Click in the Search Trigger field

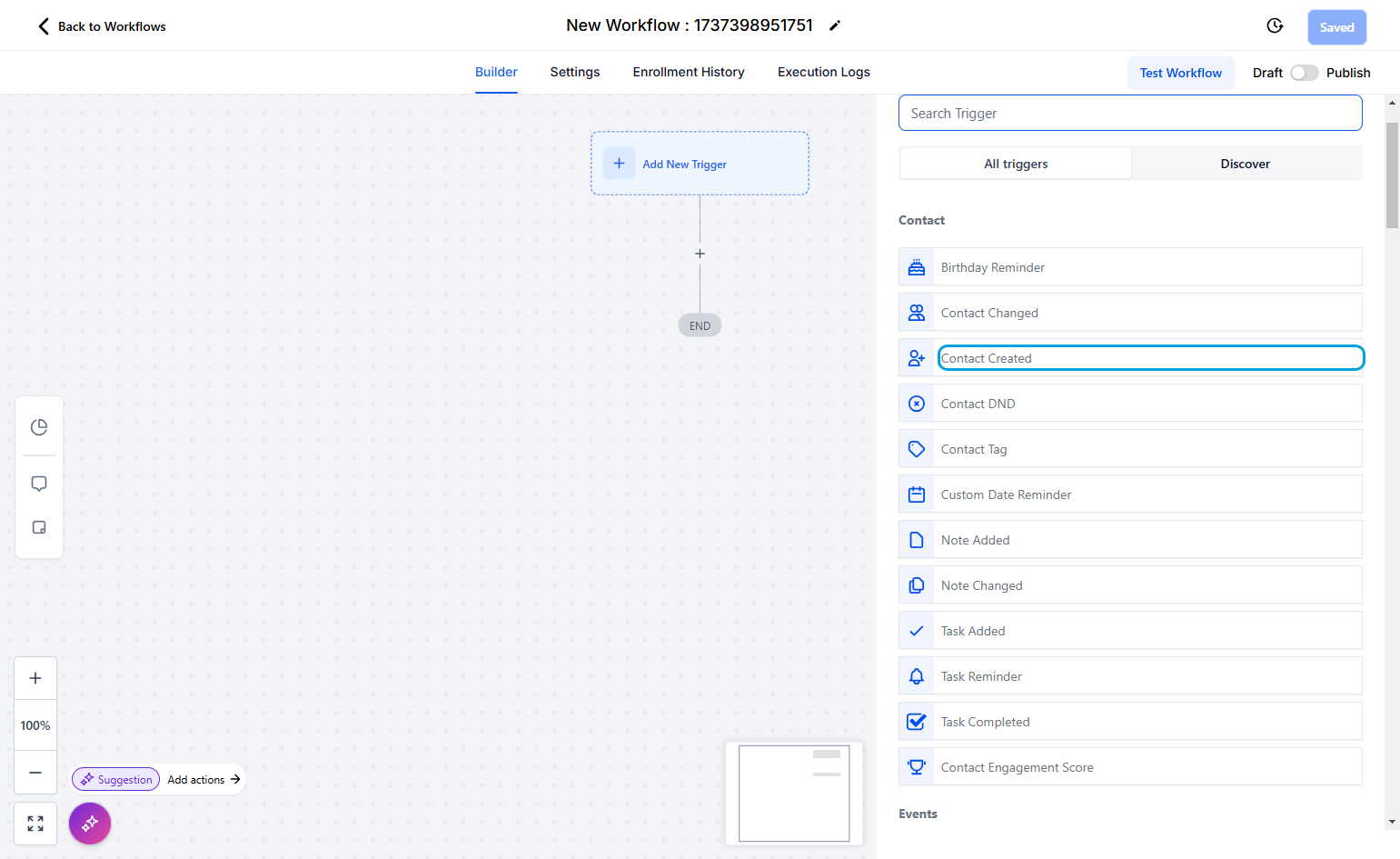pyautogui.click(x=1130, y=113)
